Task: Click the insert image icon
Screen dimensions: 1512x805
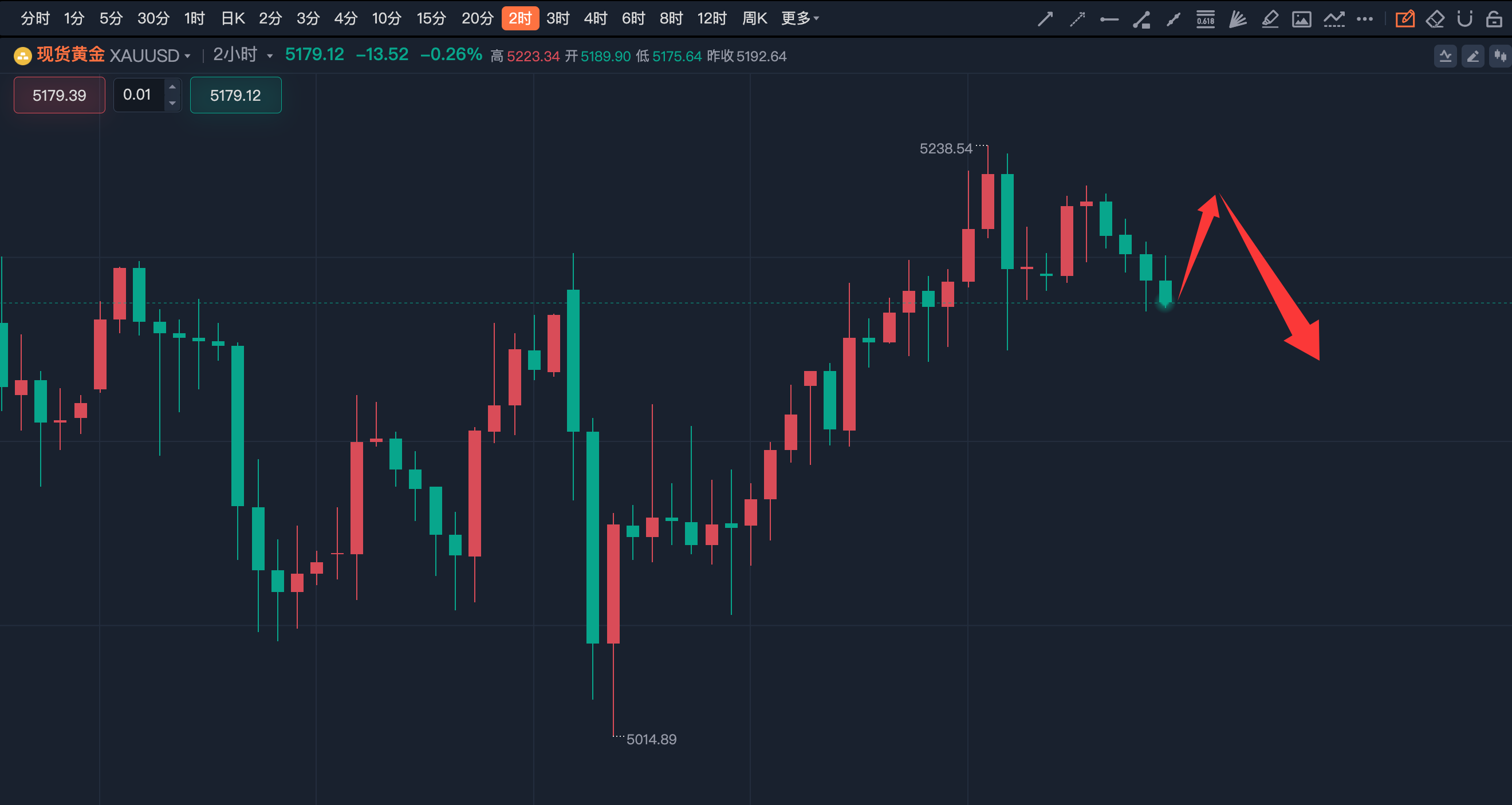Action: [1301, 19]
